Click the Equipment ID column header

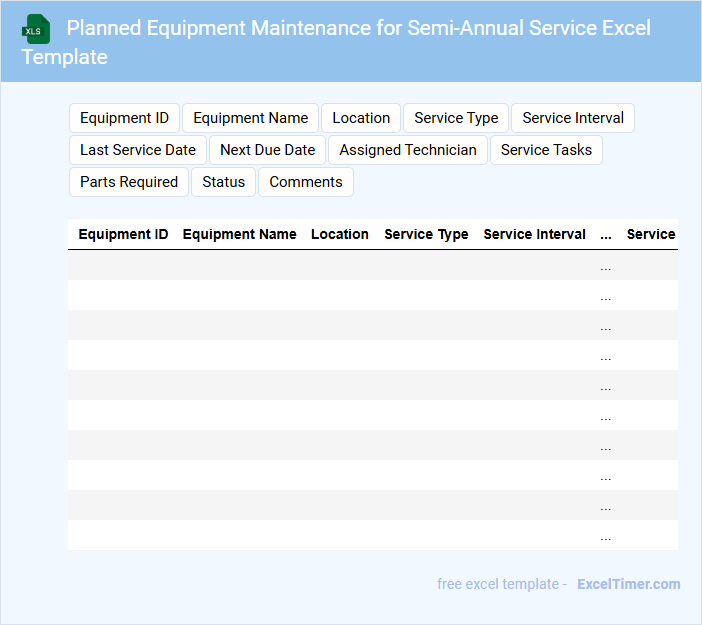coord(123,234)
